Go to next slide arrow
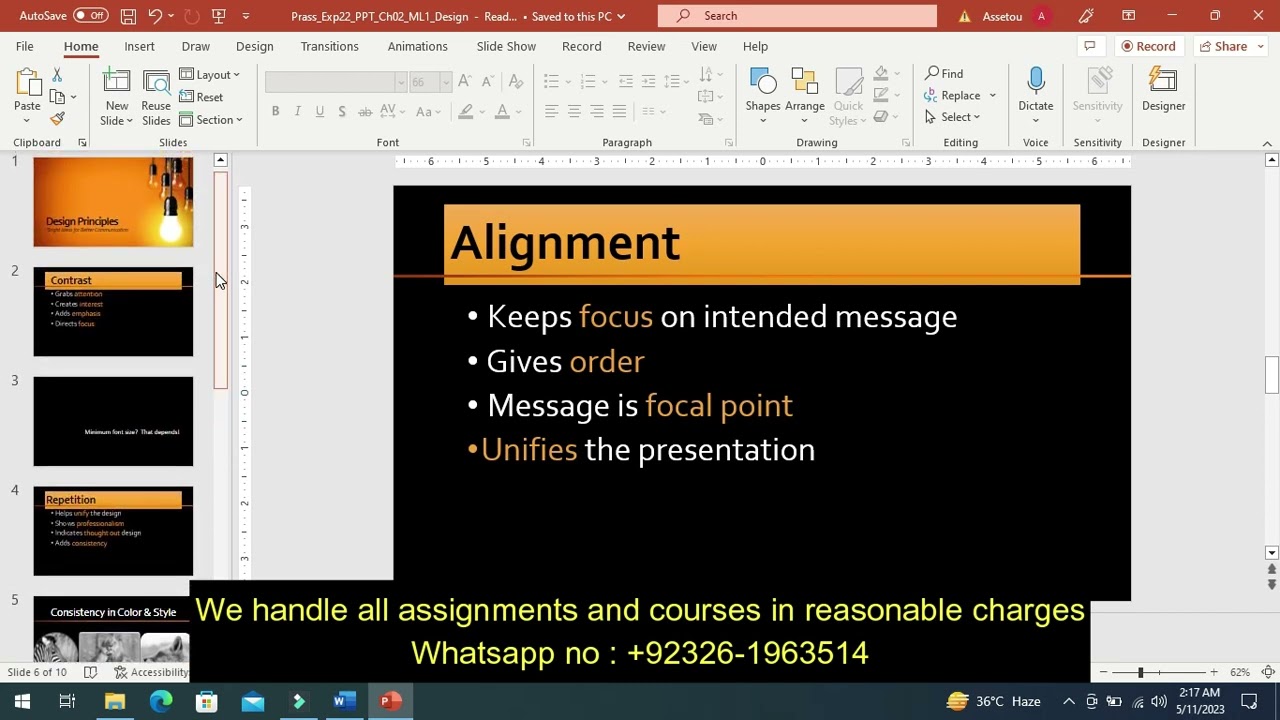This screenshot has height=720, width=1280. 1271,584
